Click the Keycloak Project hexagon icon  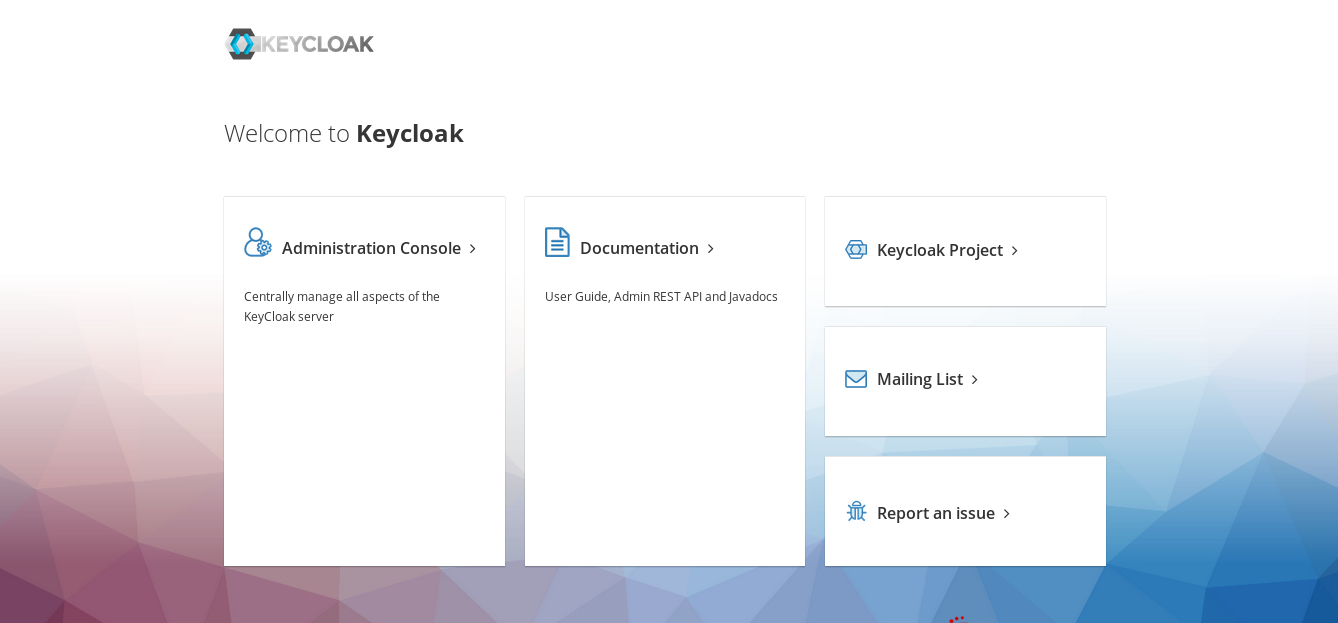[856, 249]
